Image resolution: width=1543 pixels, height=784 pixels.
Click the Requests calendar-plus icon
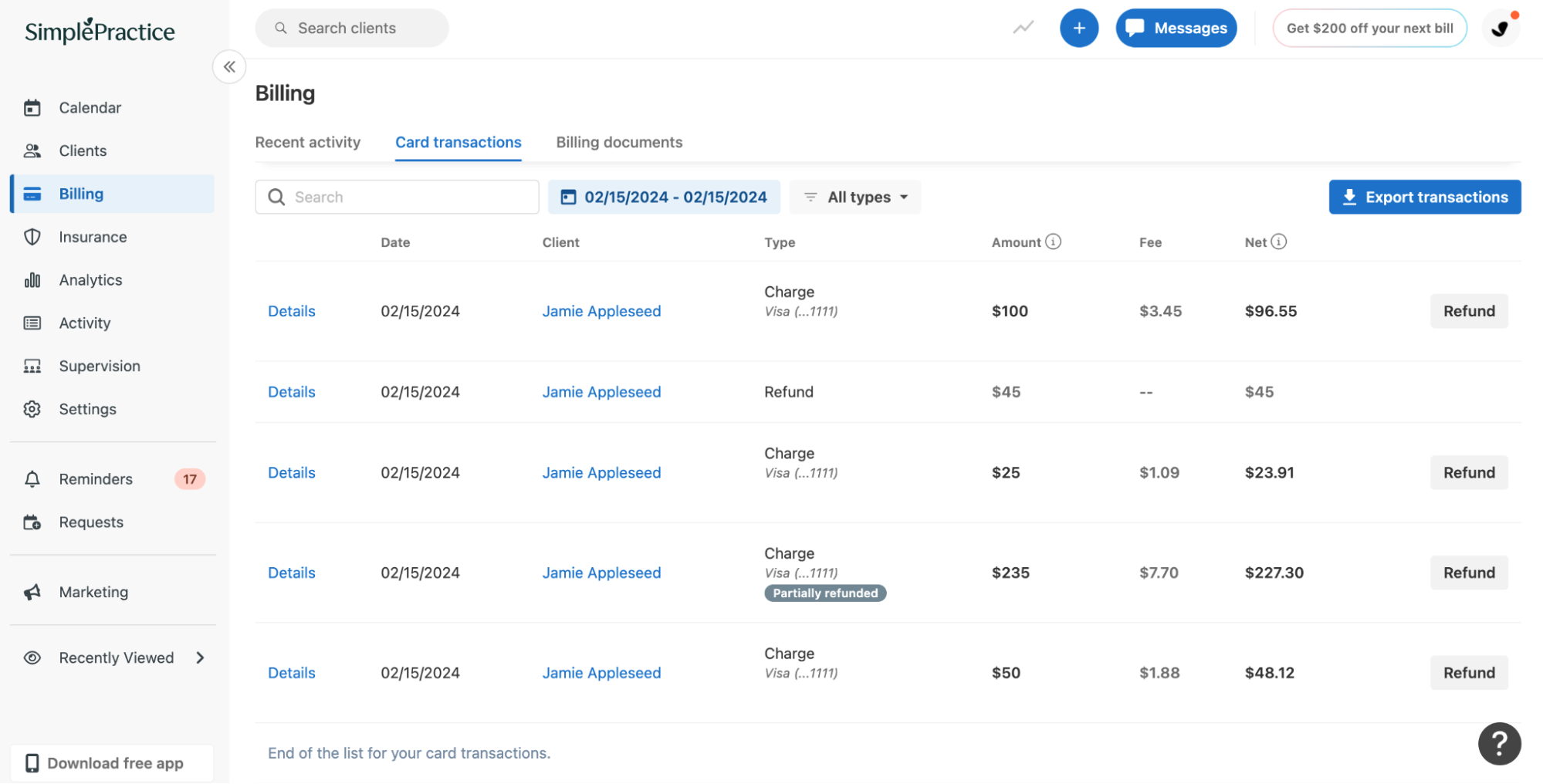click(32, 523)
